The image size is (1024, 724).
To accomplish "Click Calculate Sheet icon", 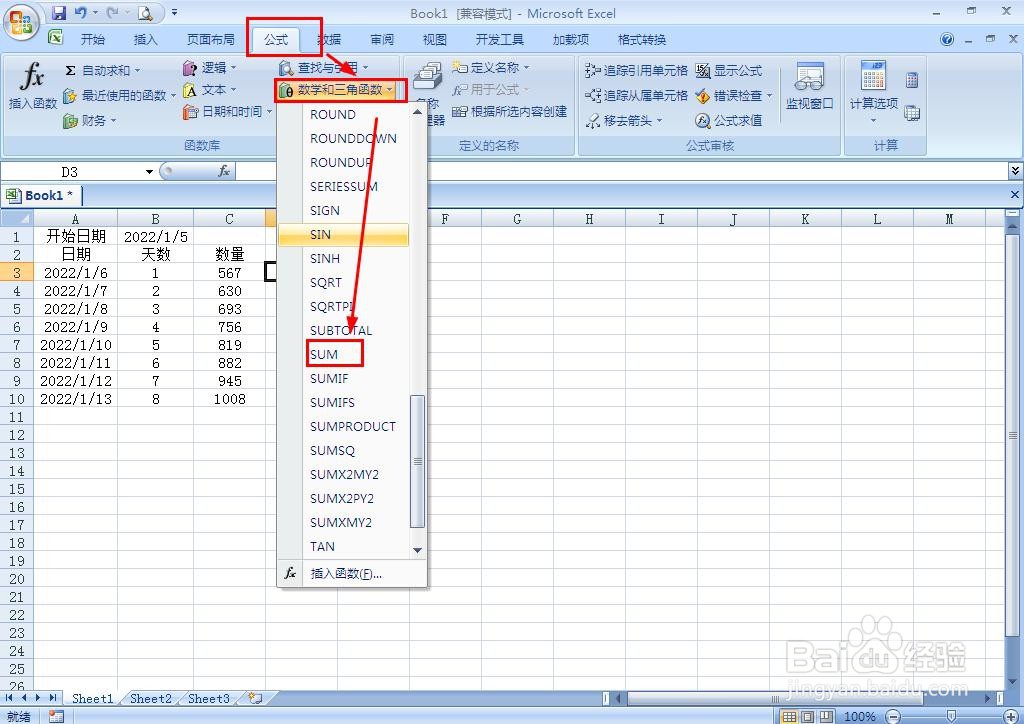I will pyautogui.click(x=912, y=113).
